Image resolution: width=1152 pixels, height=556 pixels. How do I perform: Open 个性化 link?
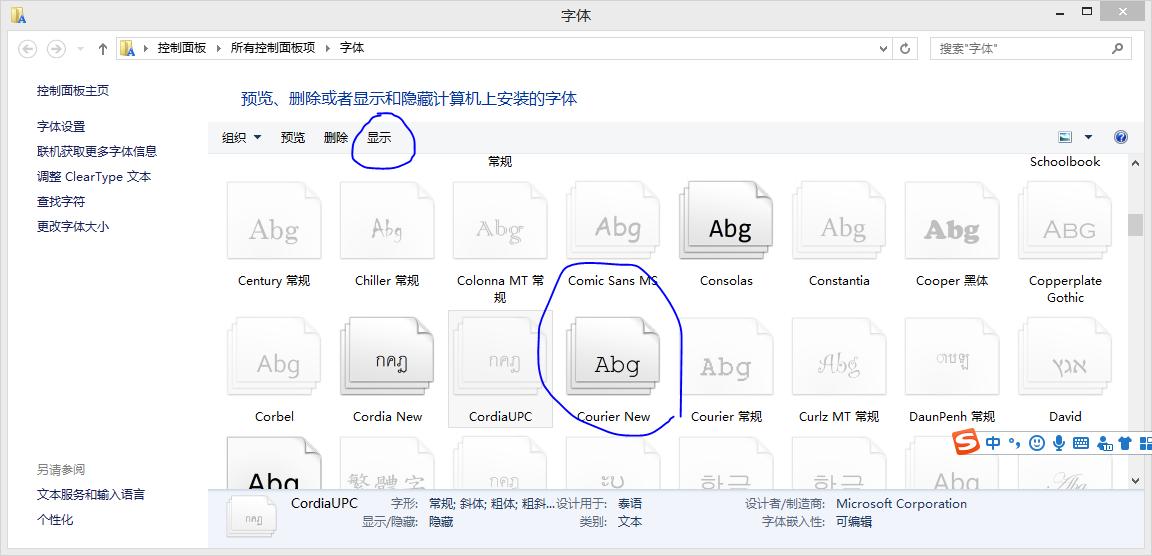tap(55, 519)
